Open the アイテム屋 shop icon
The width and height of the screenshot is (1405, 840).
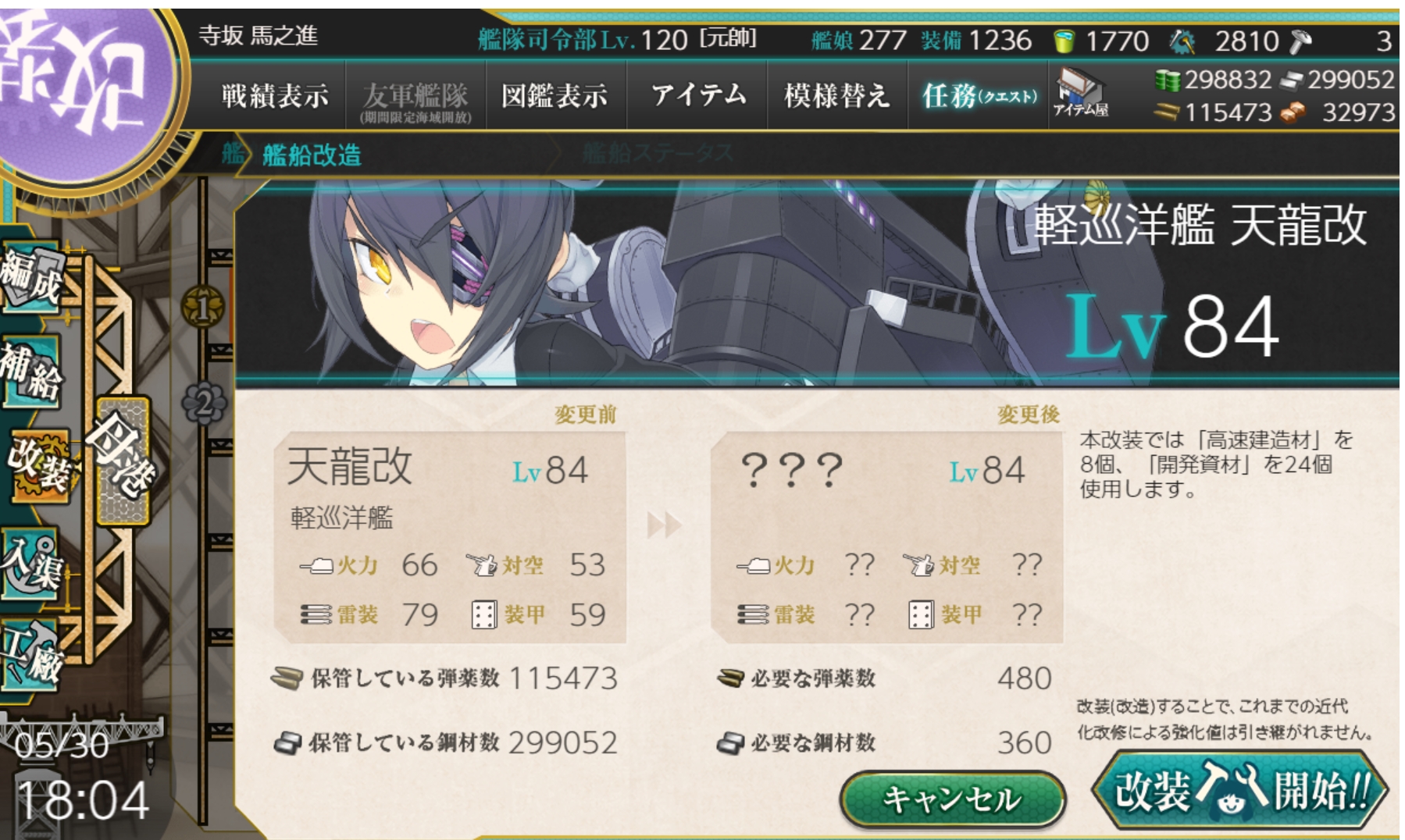coord(1081,94)
